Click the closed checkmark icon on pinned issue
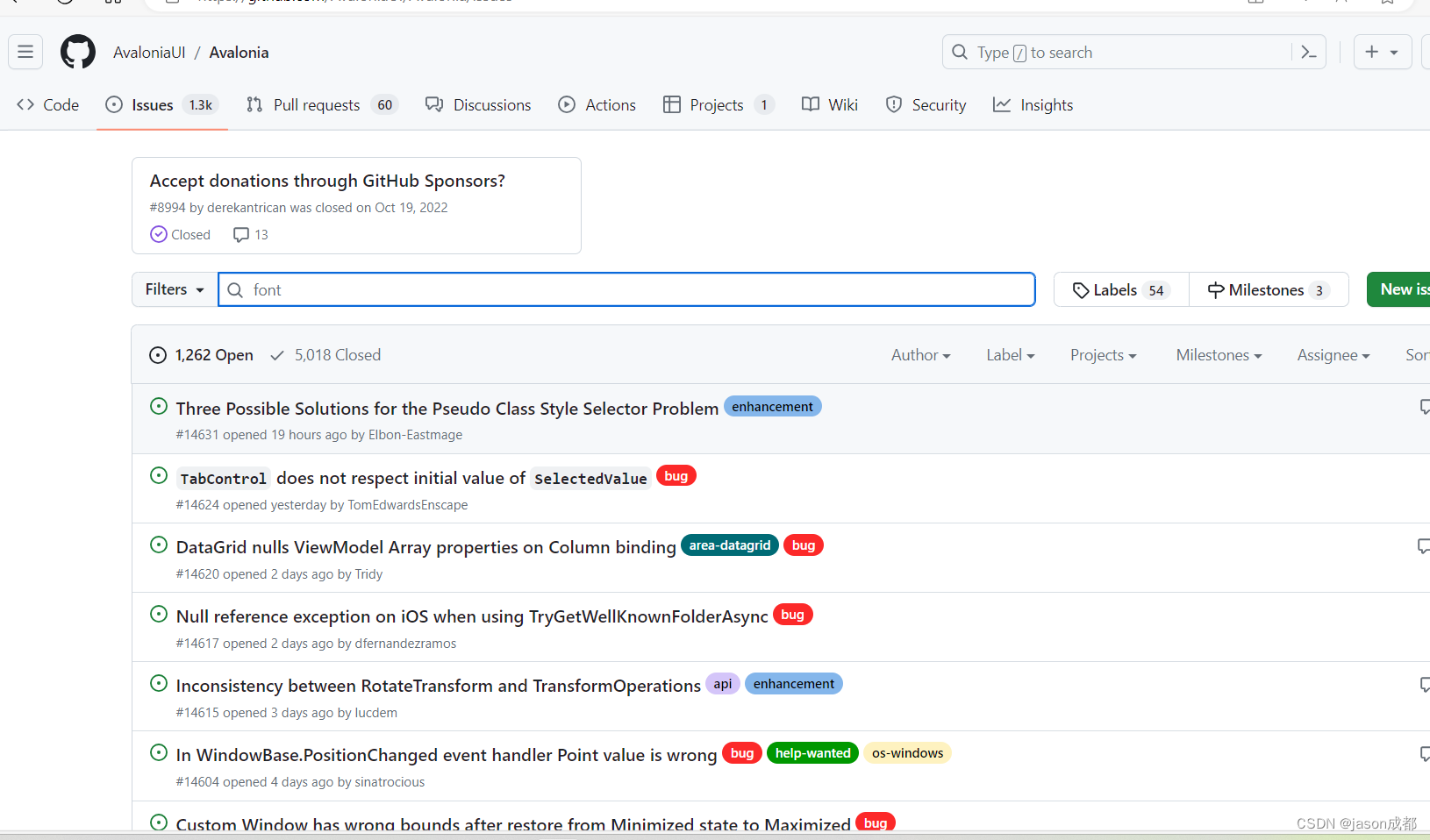 (x=159, y=234)
